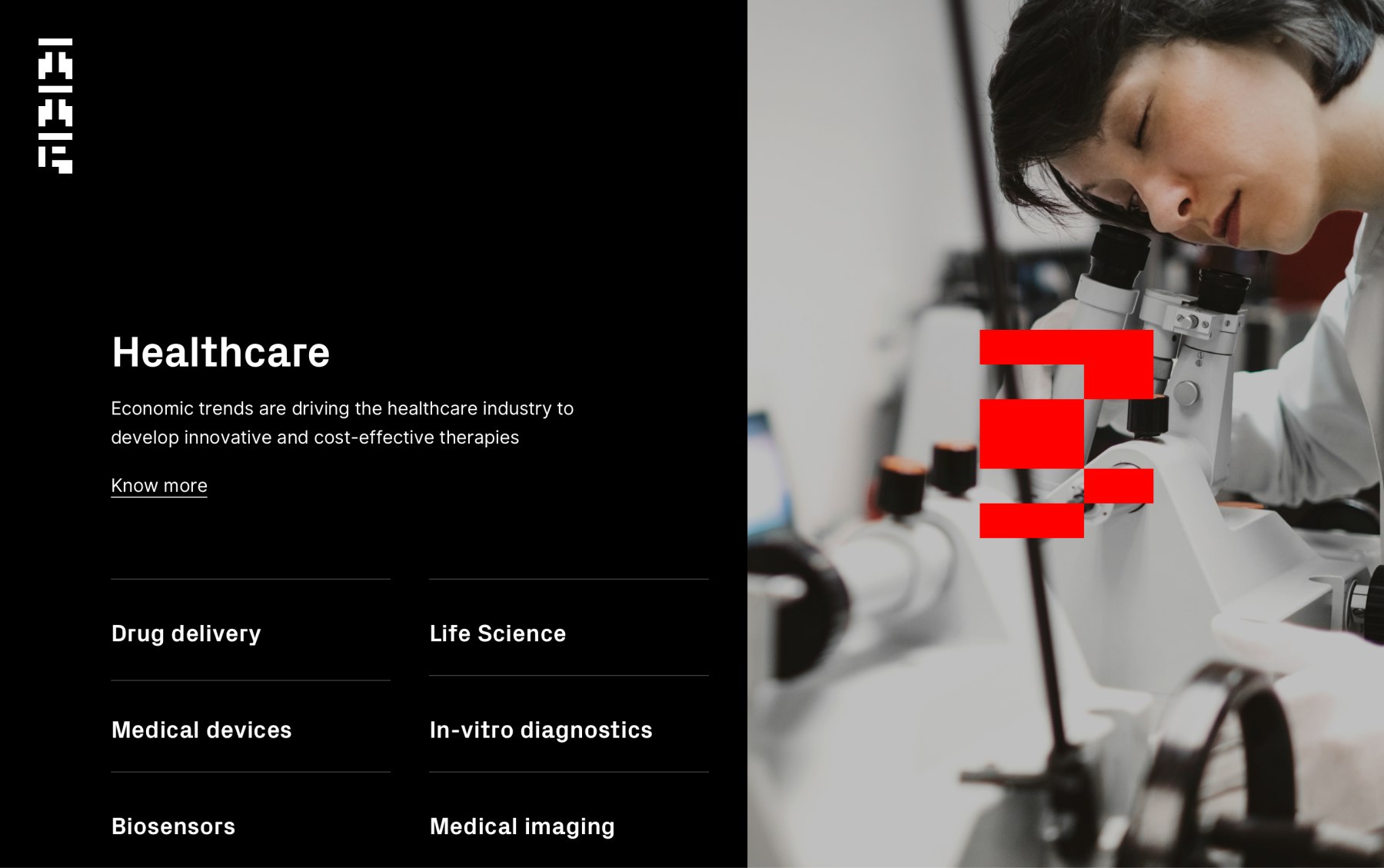This screenshot has height=868, width=1384.
Task: Open the Know more link
Action: coord(159,486)
